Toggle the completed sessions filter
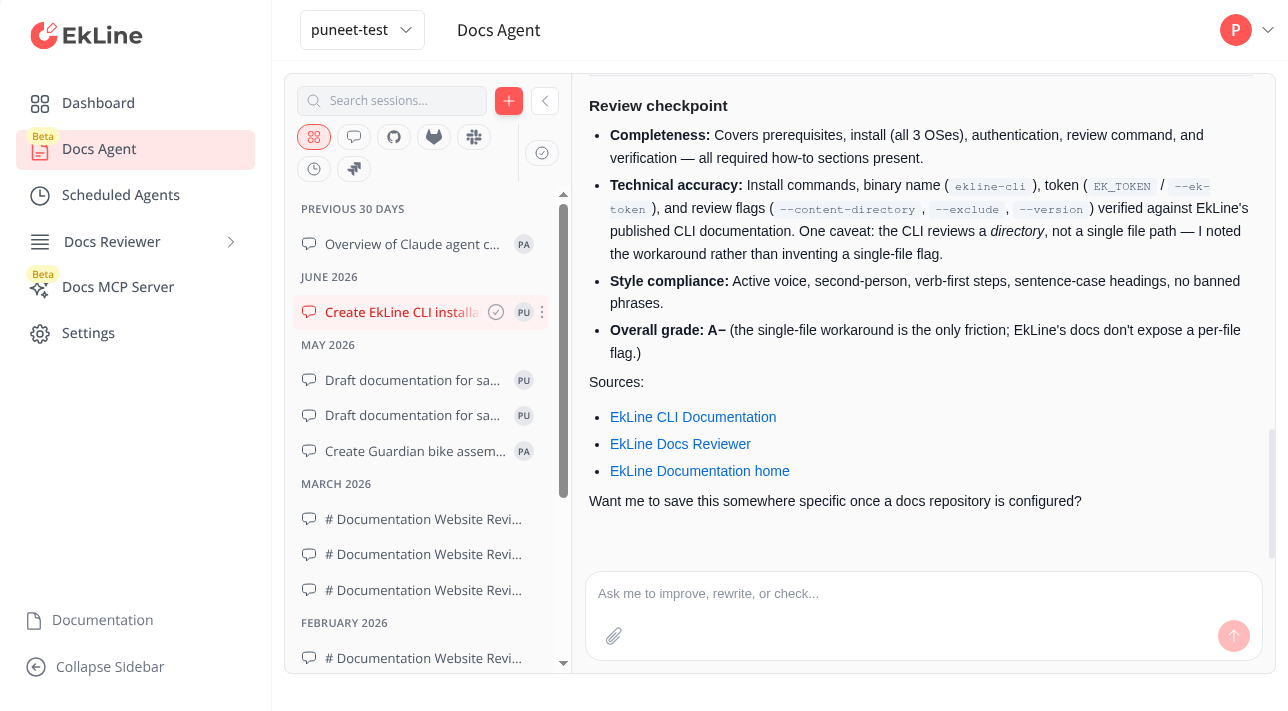 tap(542, 153)
